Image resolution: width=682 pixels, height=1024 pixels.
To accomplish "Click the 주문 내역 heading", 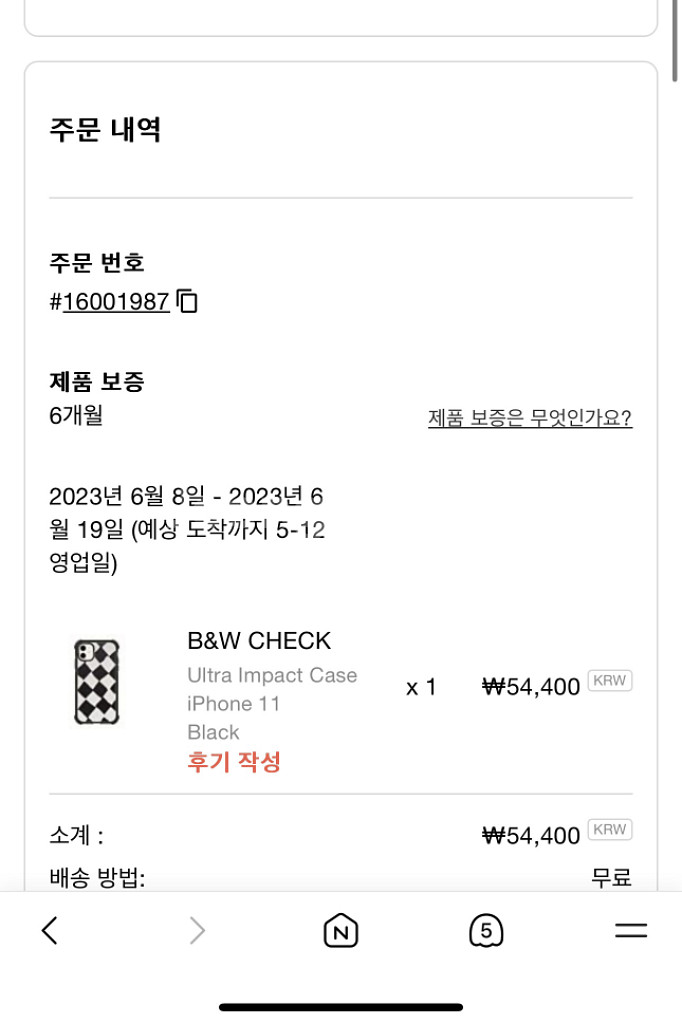I will 105,129.
